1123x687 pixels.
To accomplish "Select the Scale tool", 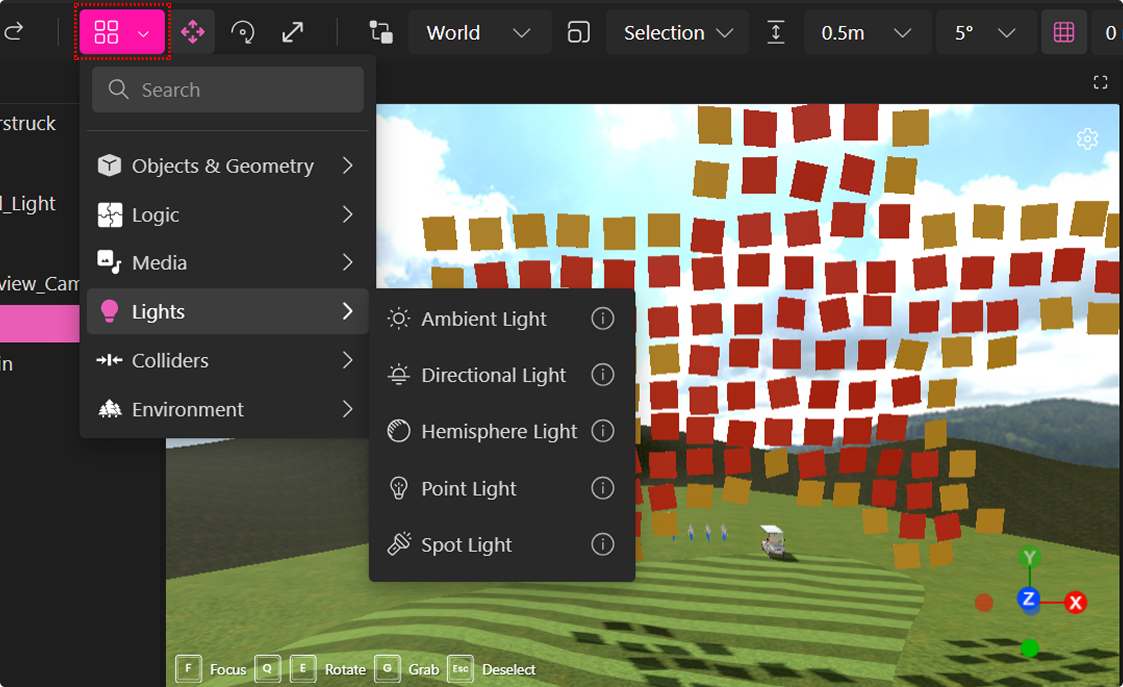I will [x=291, y=31].
